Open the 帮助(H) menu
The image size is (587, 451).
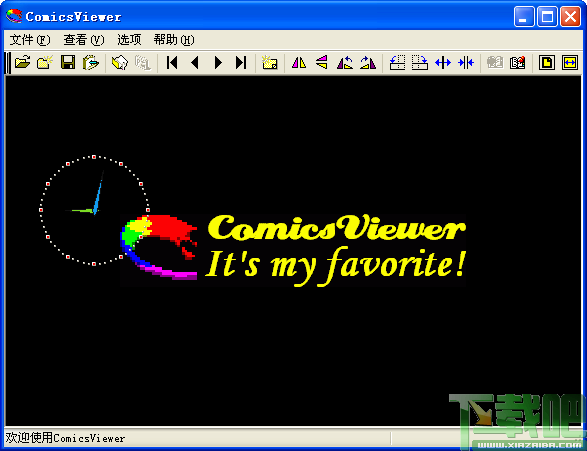174,40
